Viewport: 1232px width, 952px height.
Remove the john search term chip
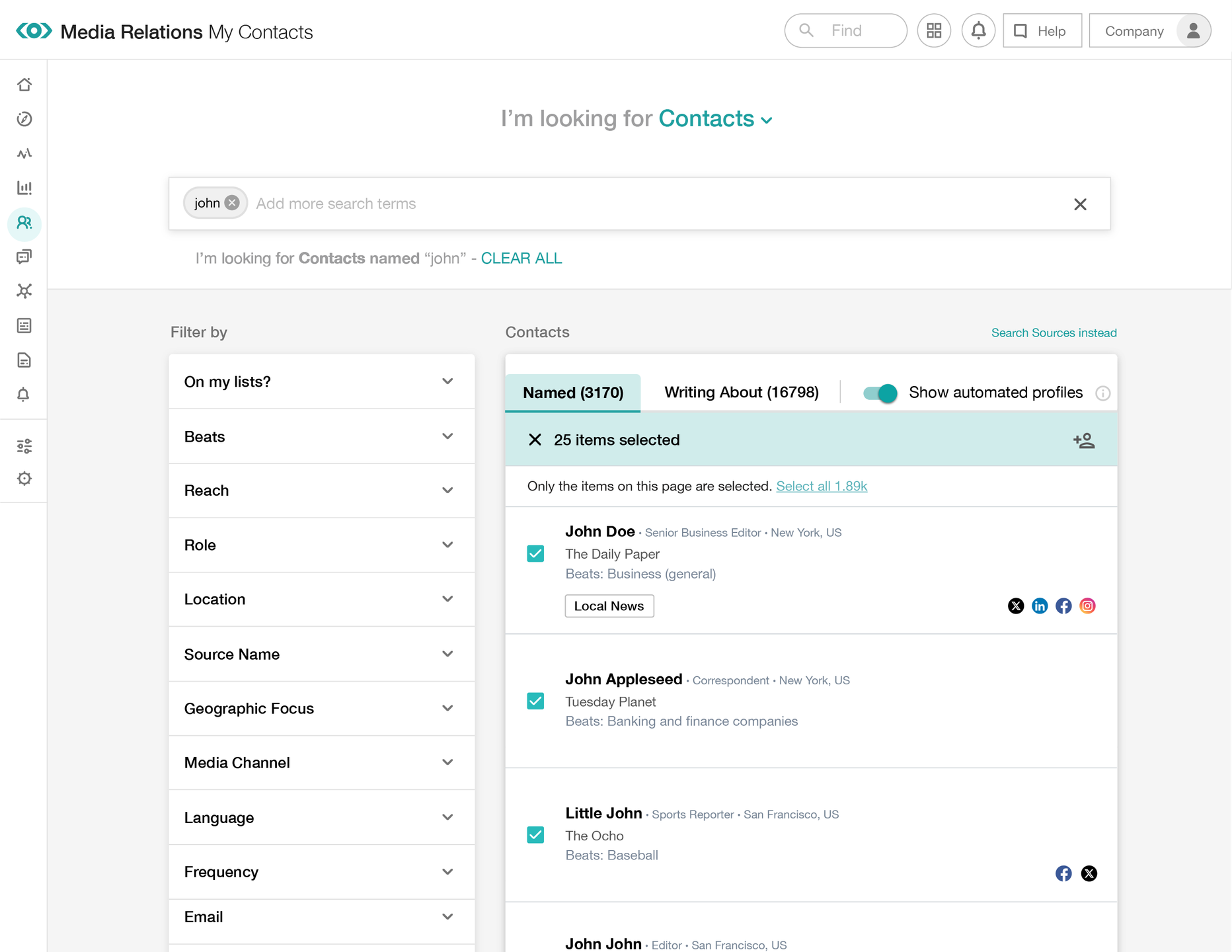(232, 203)
